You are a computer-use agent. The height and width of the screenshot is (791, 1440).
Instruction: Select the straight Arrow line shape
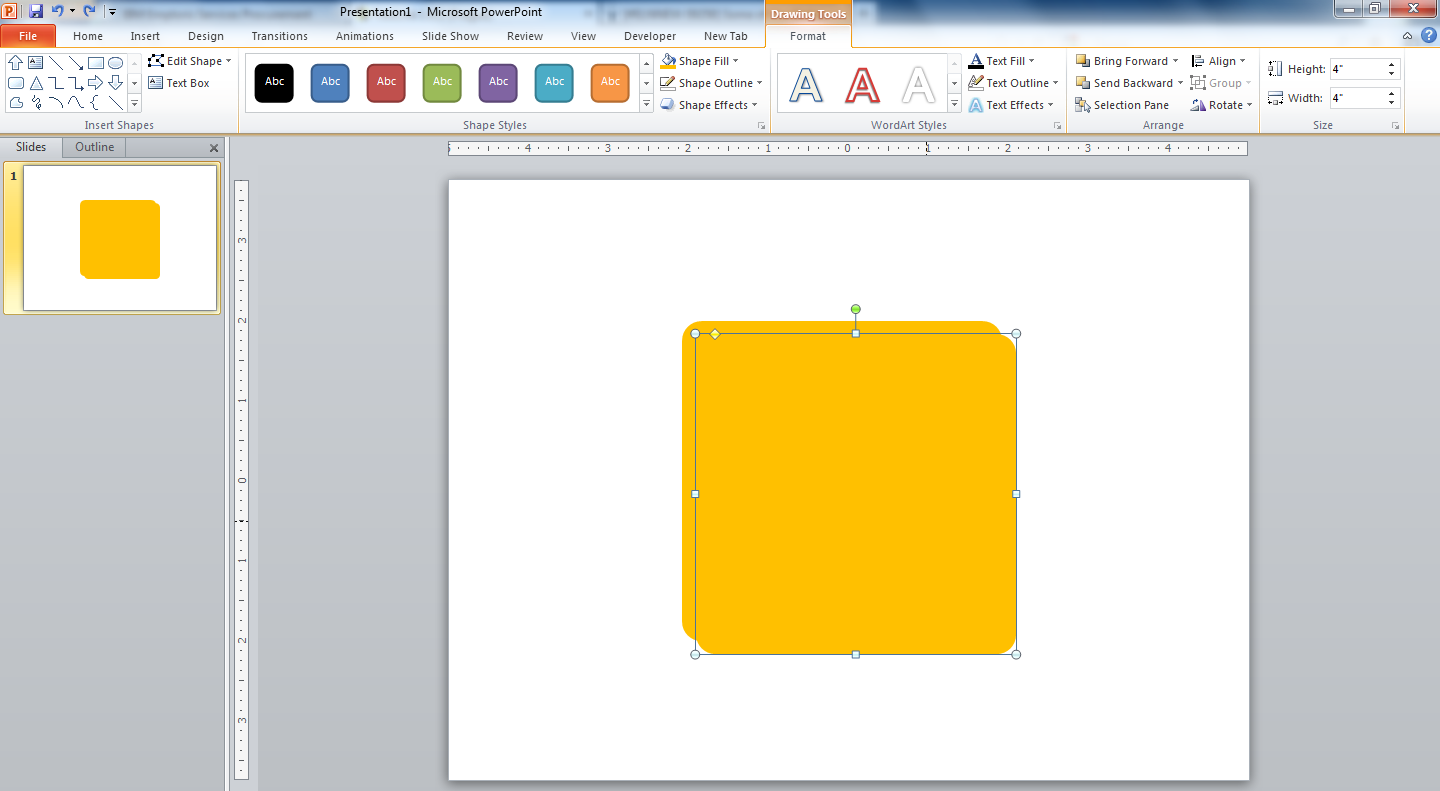[76, 62]
